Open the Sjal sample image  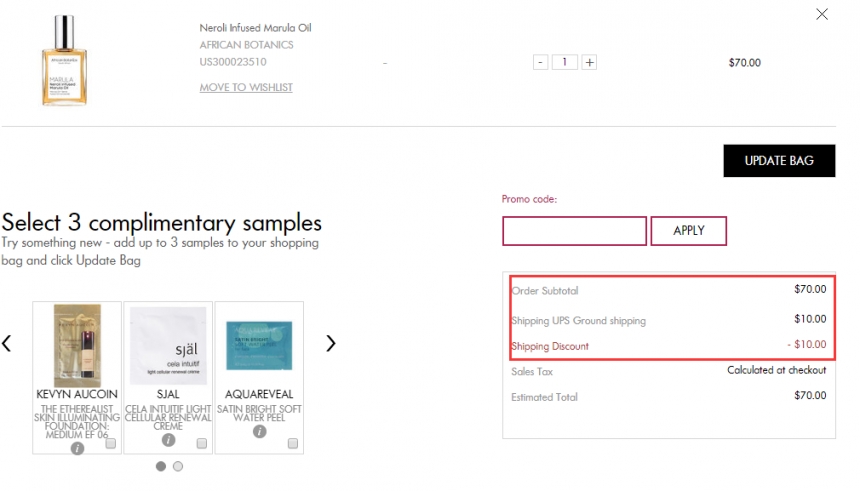coord(168,346)
